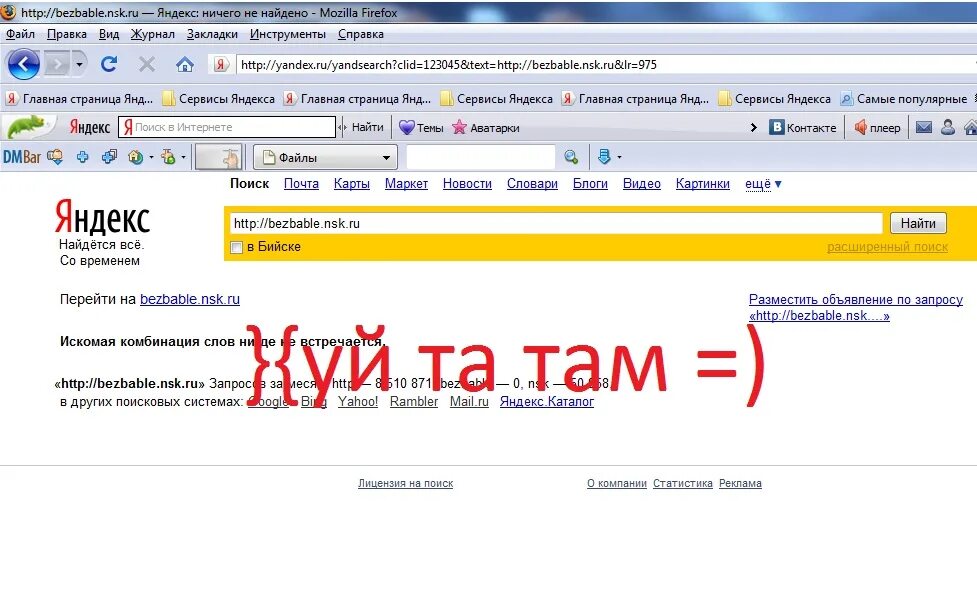
Task: Click the large Яндекс page logo
Action: 102,217
